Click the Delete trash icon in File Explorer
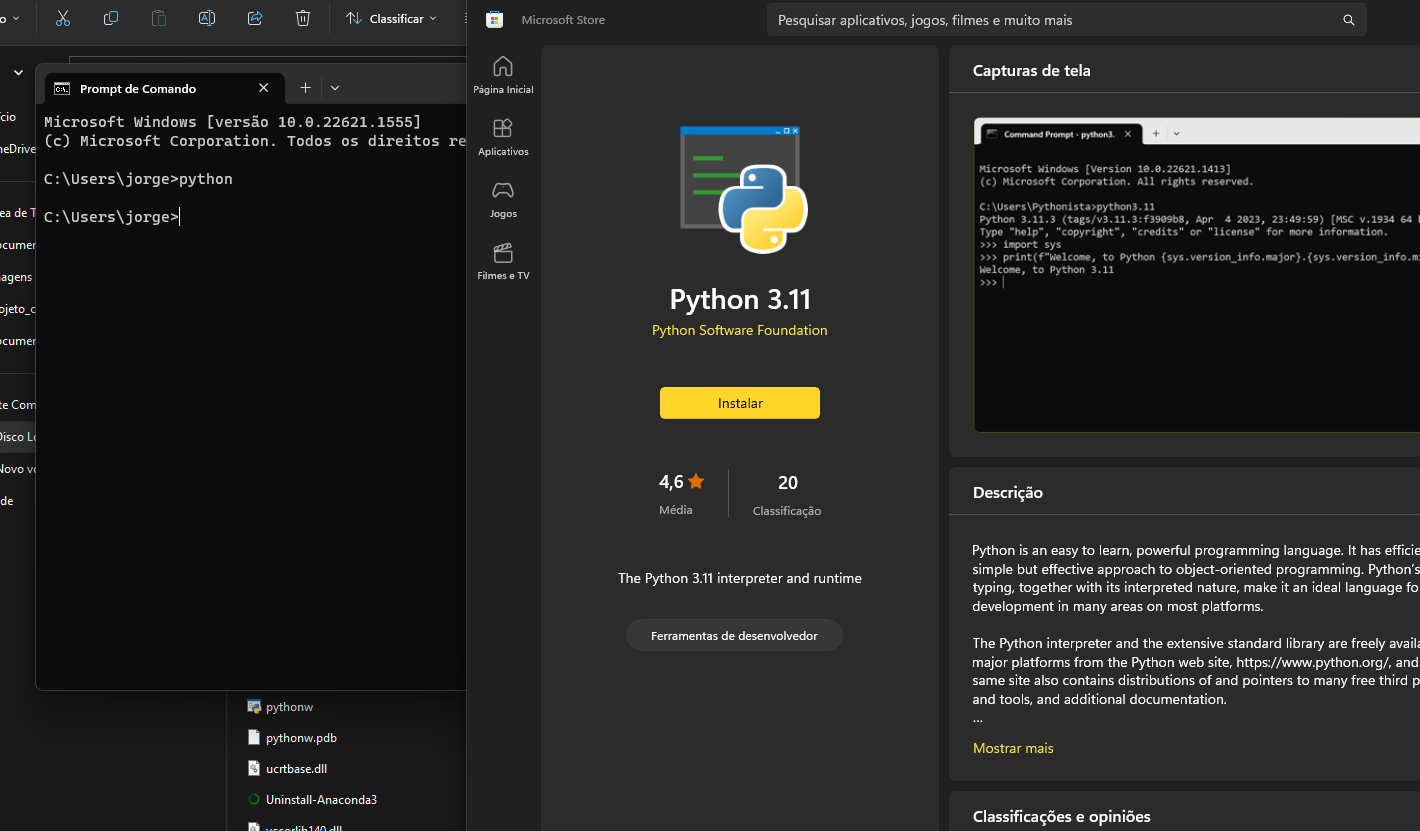The height and width of the screenshot is (831, 1420). point(303,18)
